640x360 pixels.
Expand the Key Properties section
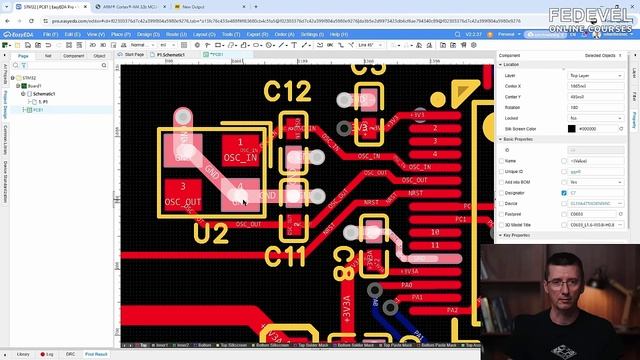501,235
